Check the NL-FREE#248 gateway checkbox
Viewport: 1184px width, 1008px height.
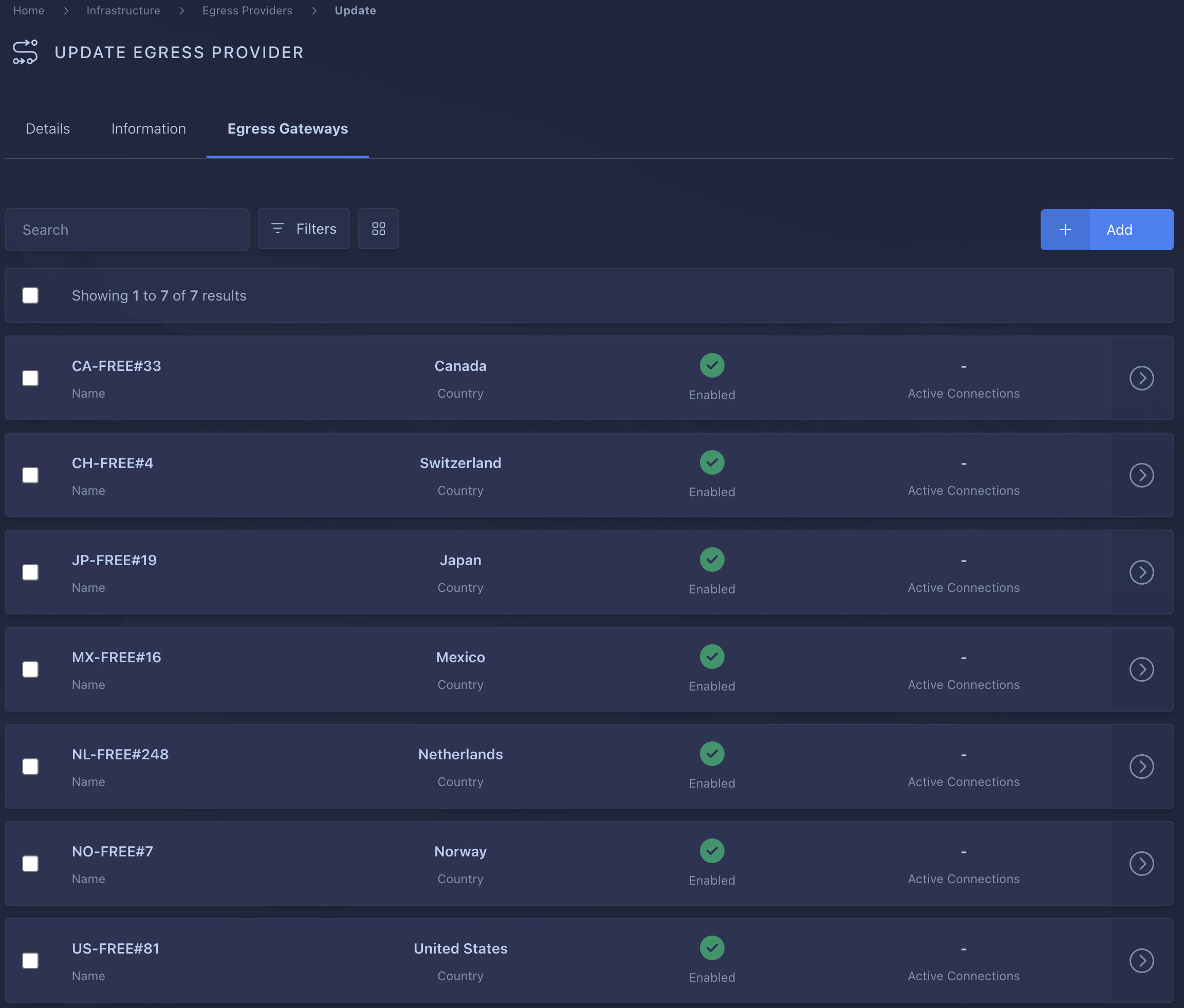point(30,767)
